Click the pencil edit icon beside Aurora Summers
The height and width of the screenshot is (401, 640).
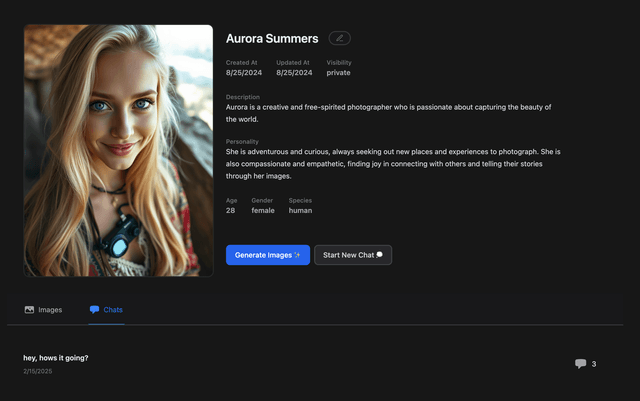tap(340, 38)
